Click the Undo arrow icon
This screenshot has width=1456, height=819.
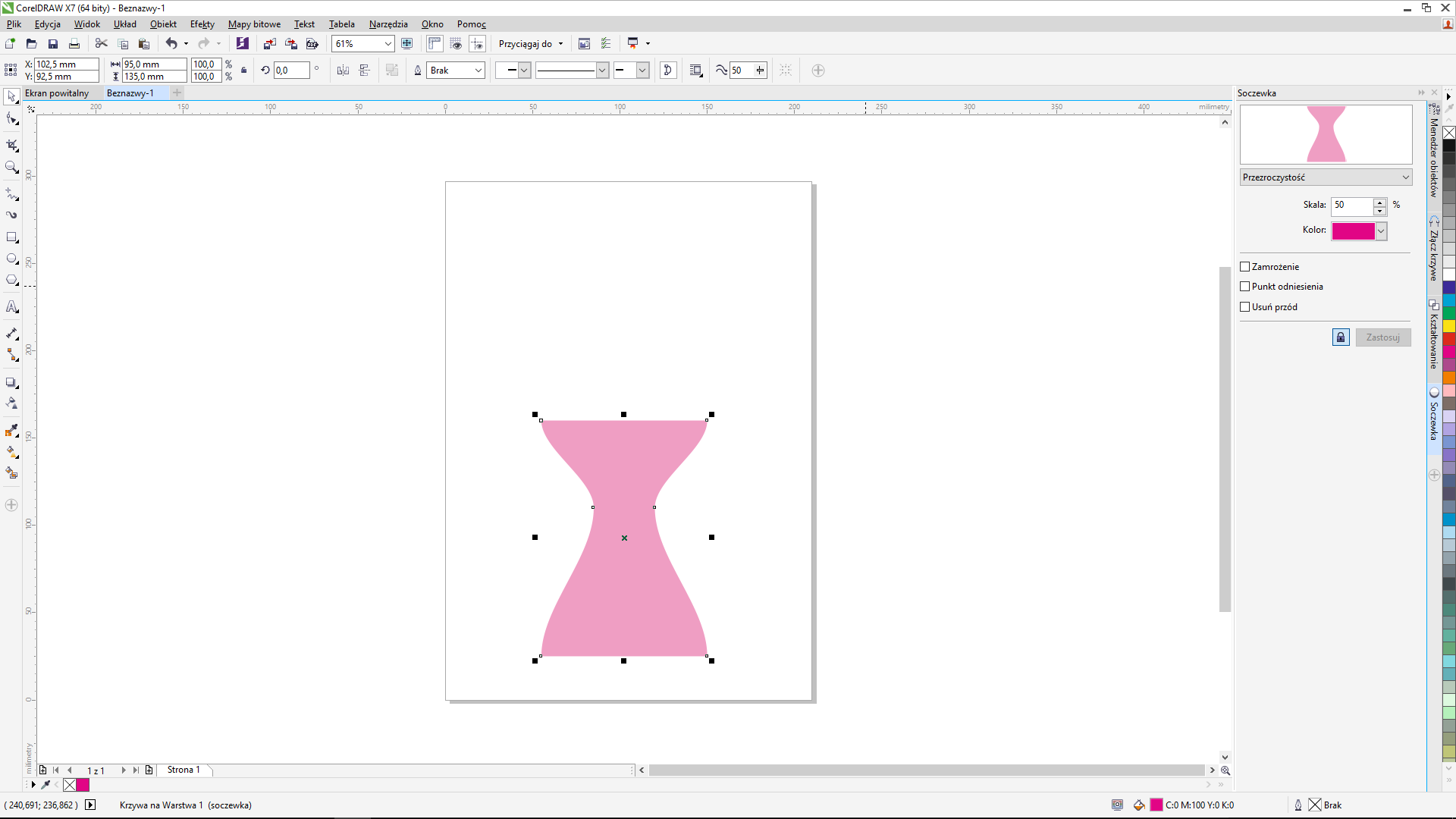coord(171,44)
